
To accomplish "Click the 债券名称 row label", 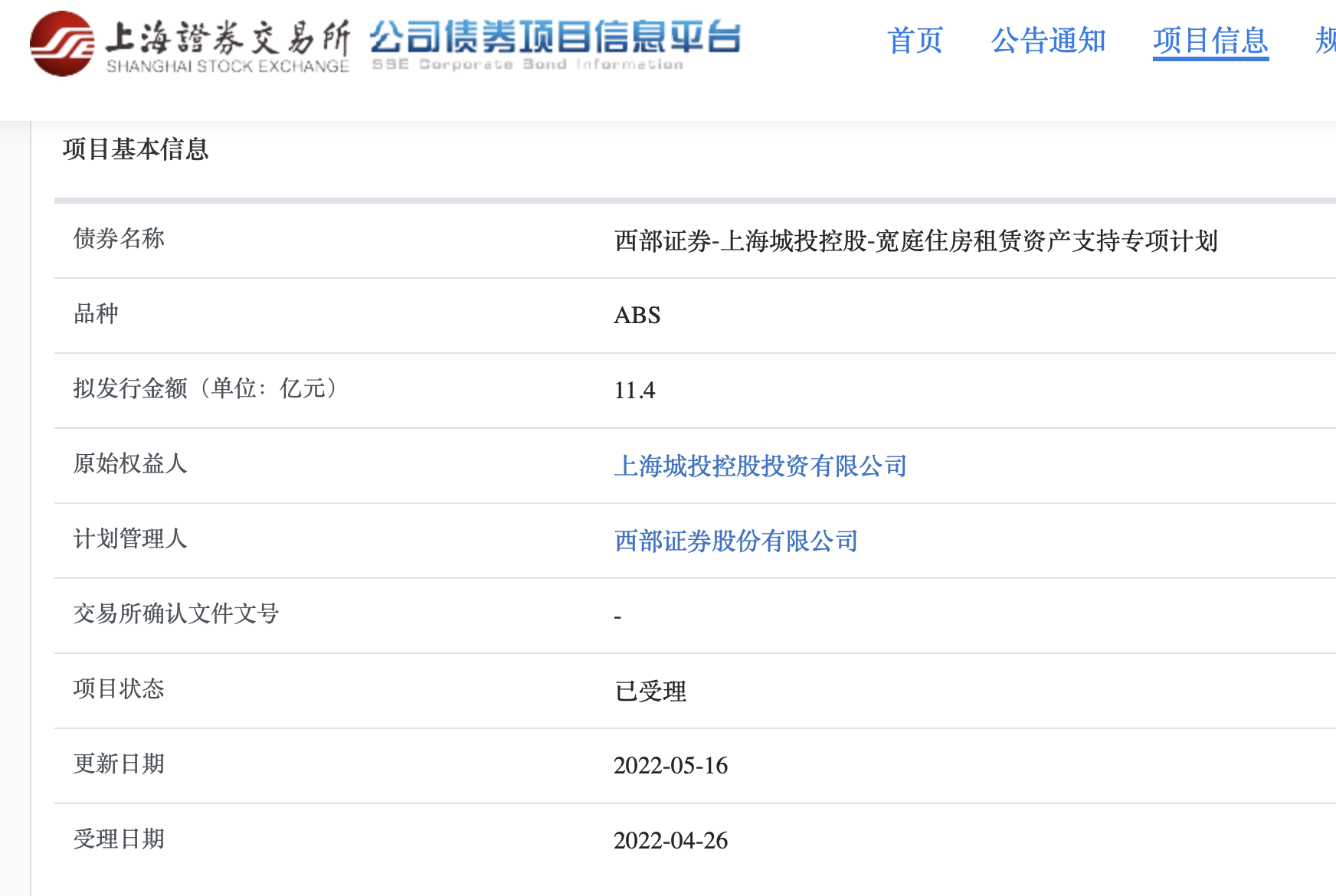I will click(119, 238).
